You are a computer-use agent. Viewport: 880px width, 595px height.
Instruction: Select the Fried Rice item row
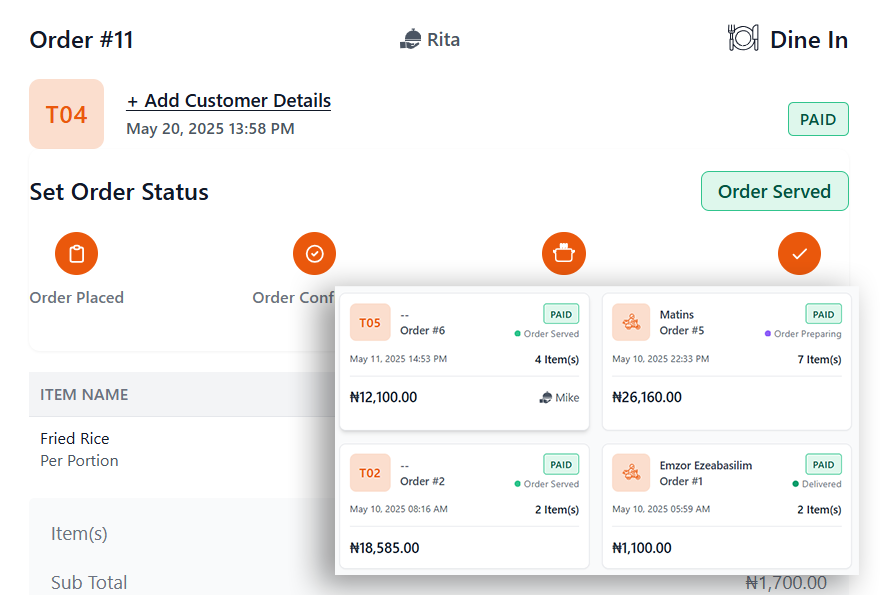click(80, 449)
